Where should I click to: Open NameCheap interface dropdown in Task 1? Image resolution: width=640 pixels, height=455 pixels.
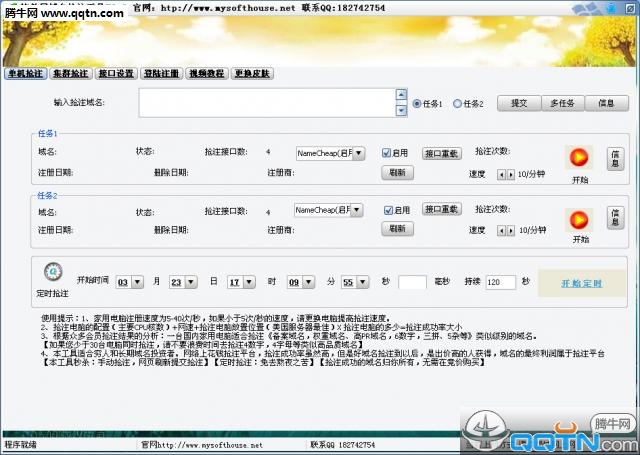pyautogui.click(x=358, y=153)
